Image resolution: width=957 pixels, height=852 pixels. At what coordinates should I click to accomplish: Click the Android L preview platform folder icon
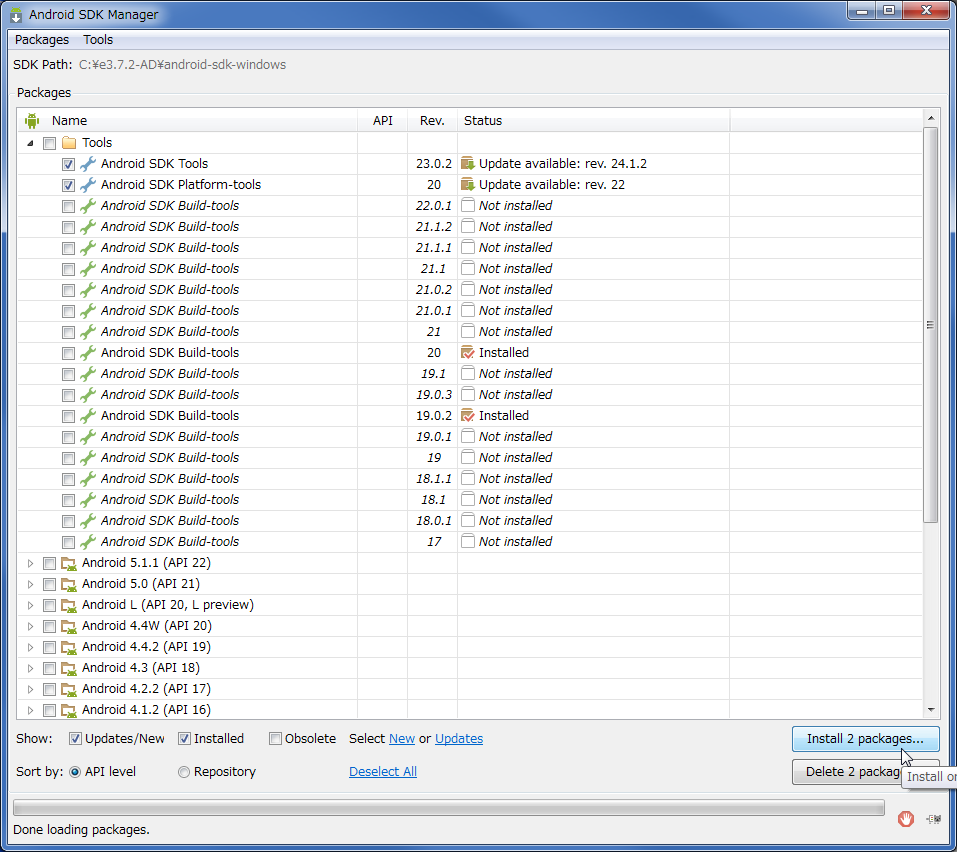[69, 605]
